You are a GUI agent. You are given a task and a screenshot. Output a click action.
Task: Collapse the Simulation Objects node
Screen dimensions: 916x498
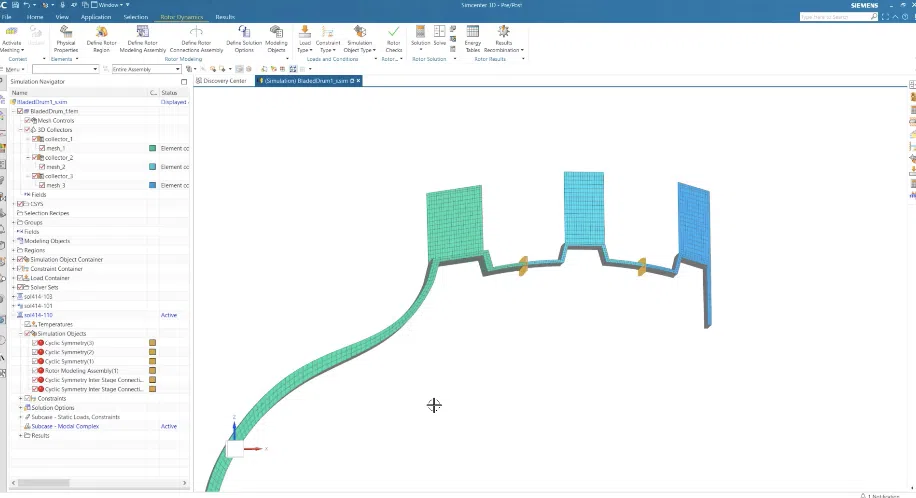20,334
